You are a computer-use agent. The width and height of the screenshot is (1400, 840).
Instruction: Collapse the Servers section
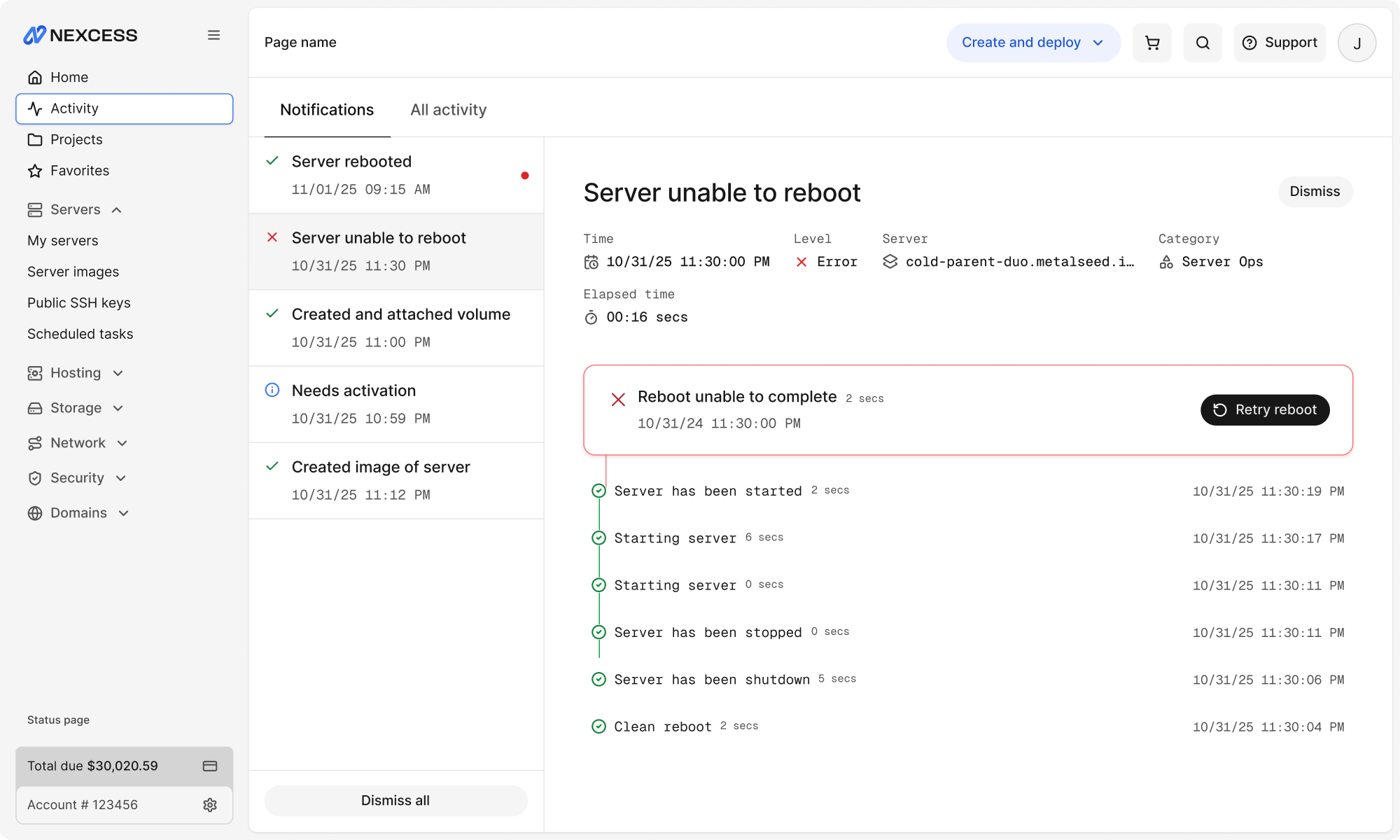(x=75, y=209)
